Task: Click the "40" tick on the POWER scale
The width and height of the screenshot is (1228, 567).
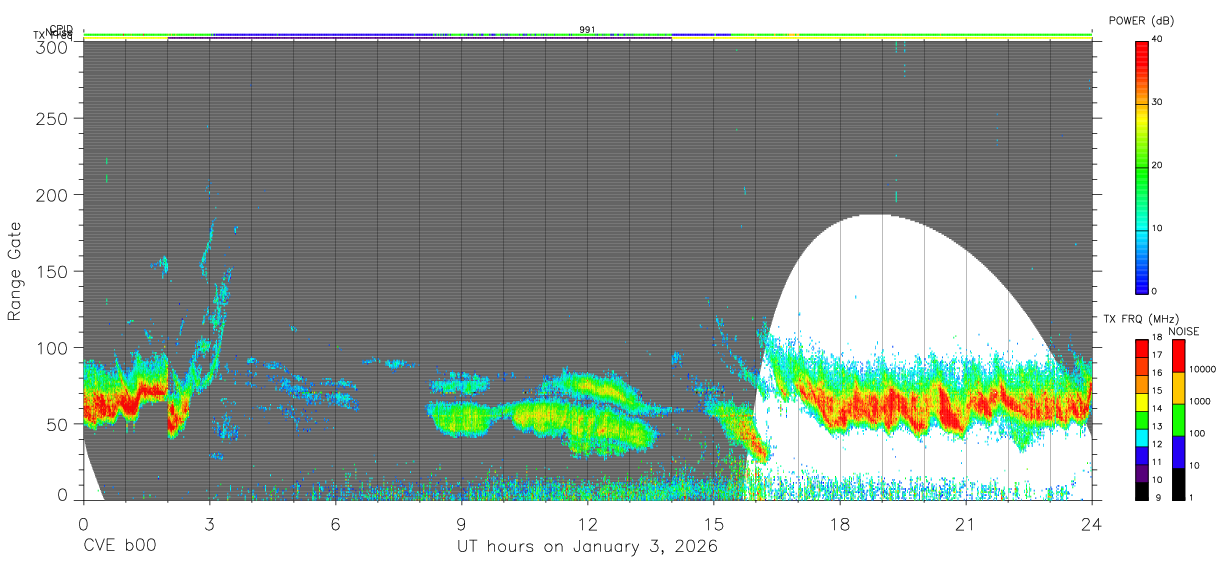Action: (x=1157, y=39)
